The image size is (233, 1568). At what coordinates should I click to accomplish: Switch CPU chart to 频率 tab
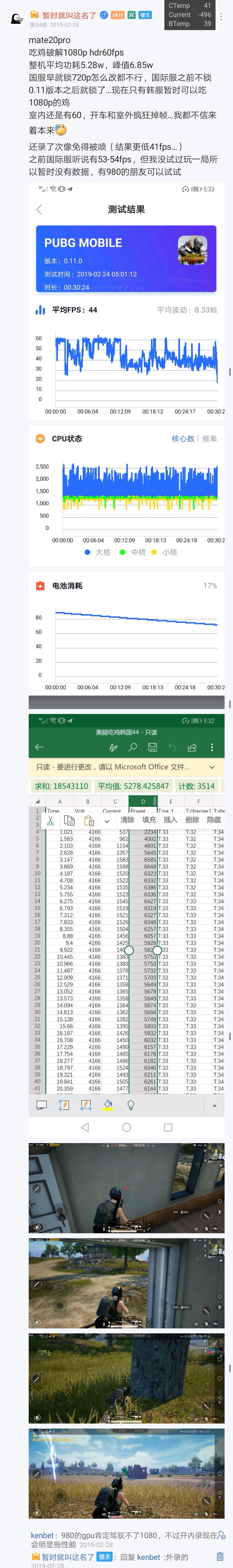tap(209, 439)
